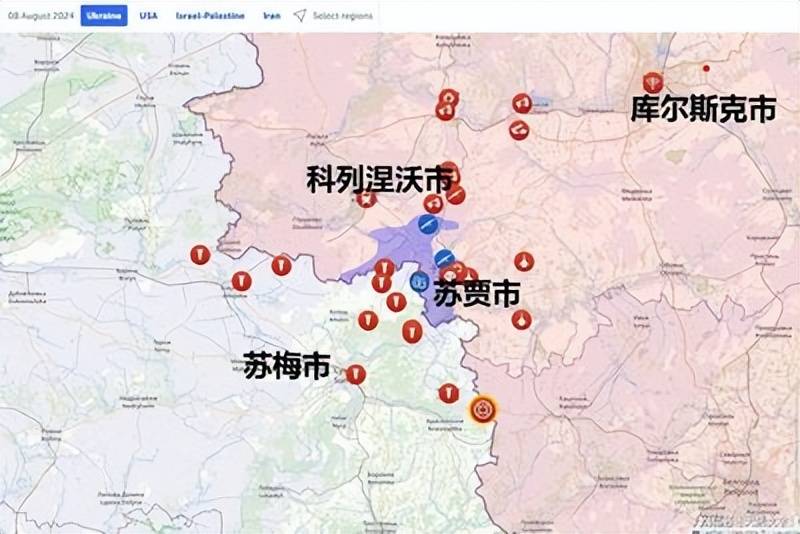Switch to the Iran tab
The image size is (800, 534).
tap(272, 16)
